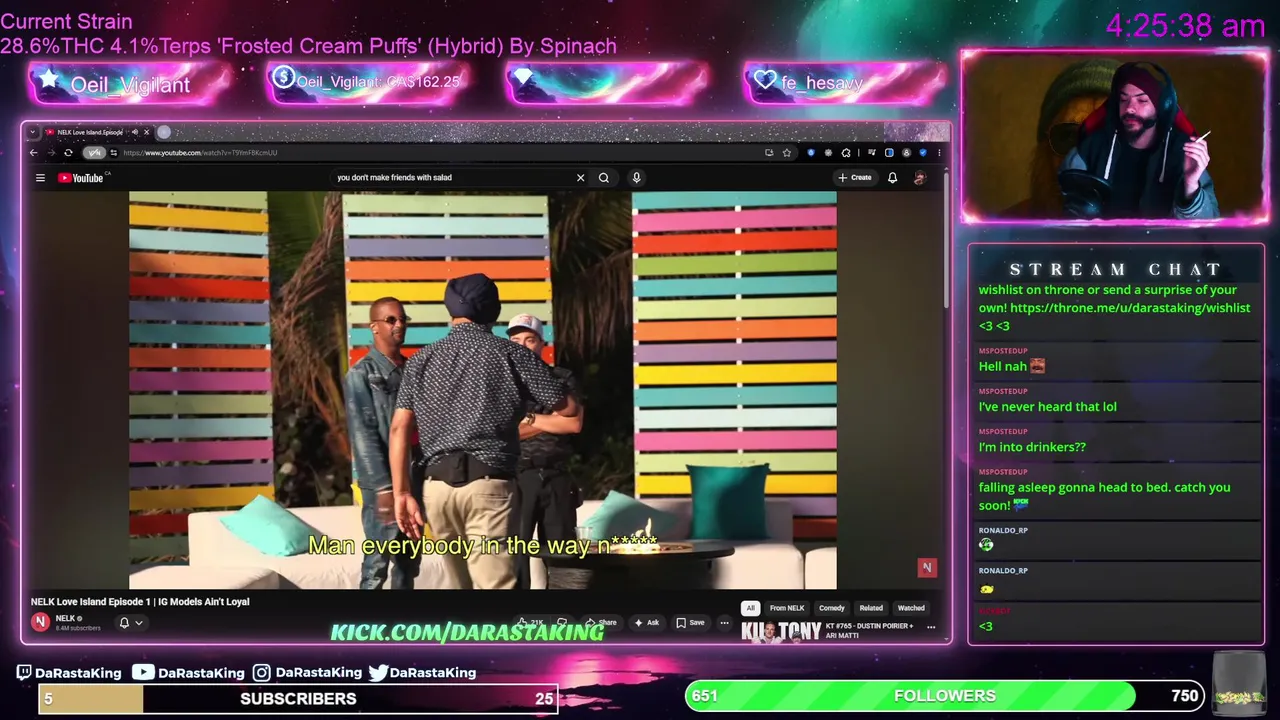Select the All filter chip

750,608
